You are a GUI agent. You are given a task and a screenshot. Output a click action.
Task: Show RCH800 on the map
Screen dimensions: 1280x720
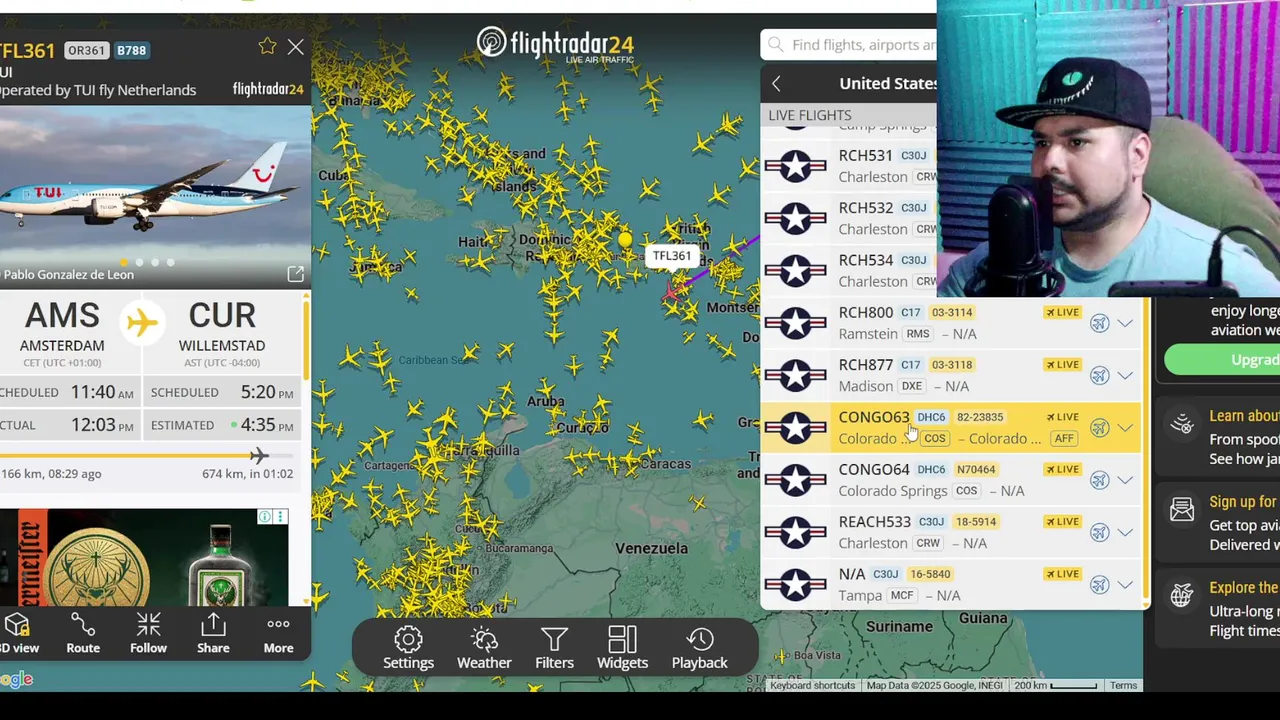(1099, 323)
